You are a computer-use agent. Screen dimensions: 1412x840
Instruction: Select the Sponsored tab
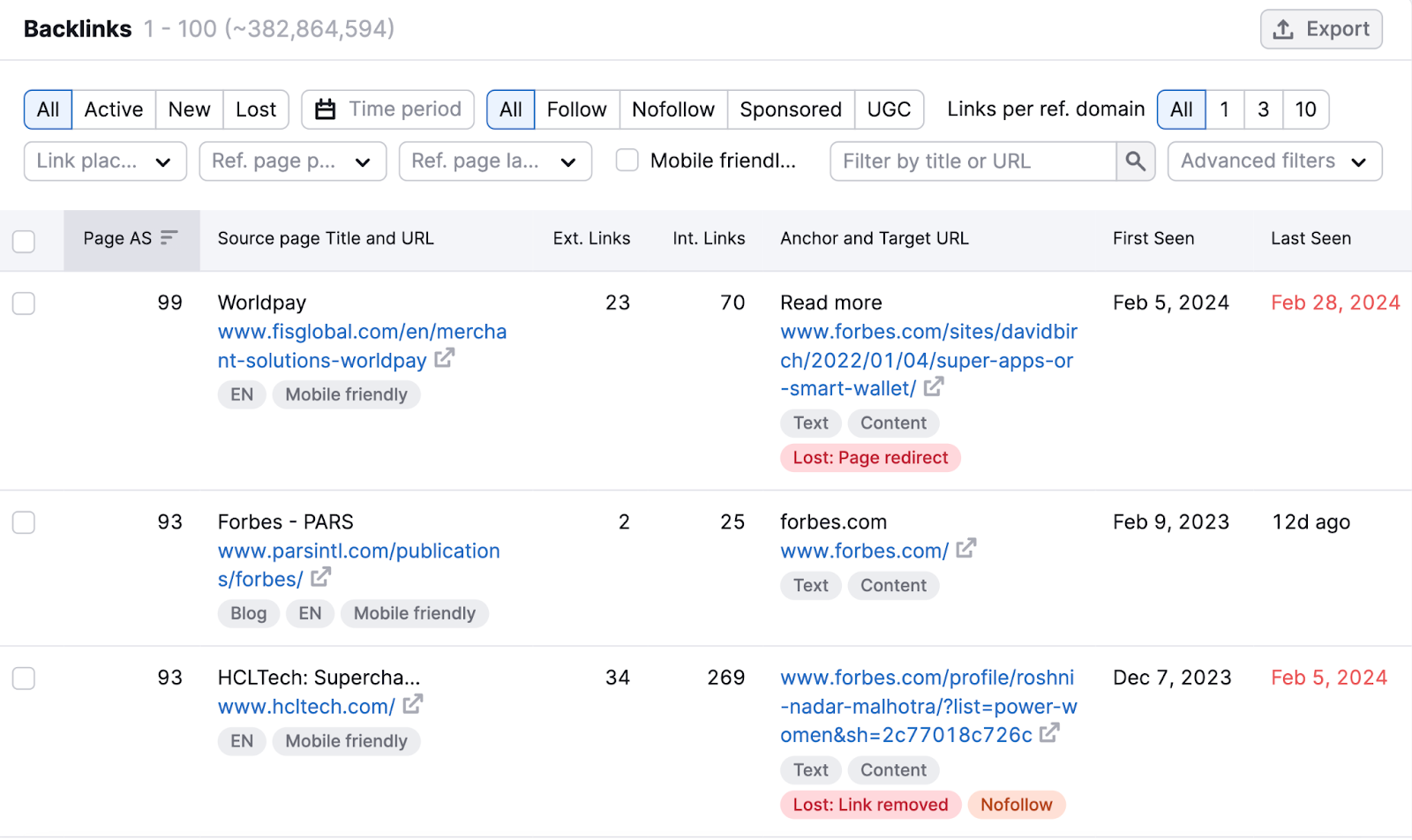click(x=791, y=109)
